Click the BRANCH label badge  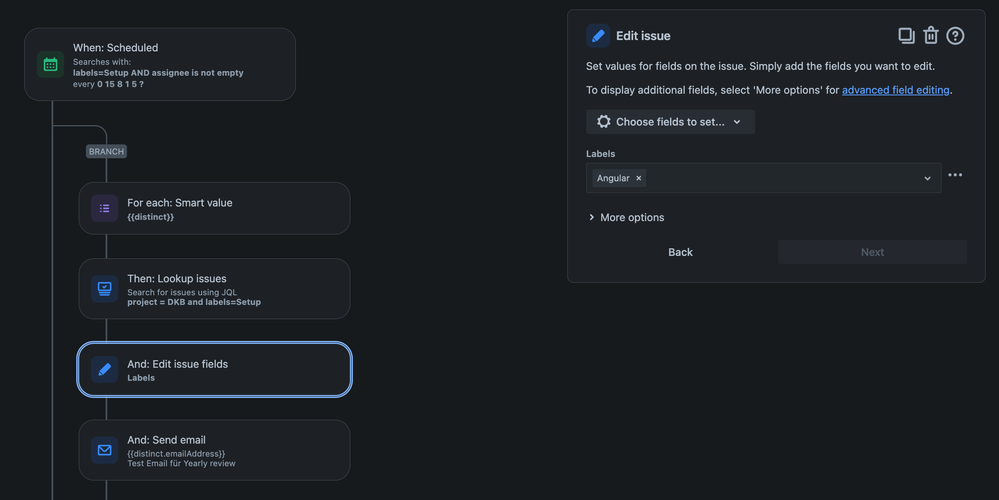point(106,152)
